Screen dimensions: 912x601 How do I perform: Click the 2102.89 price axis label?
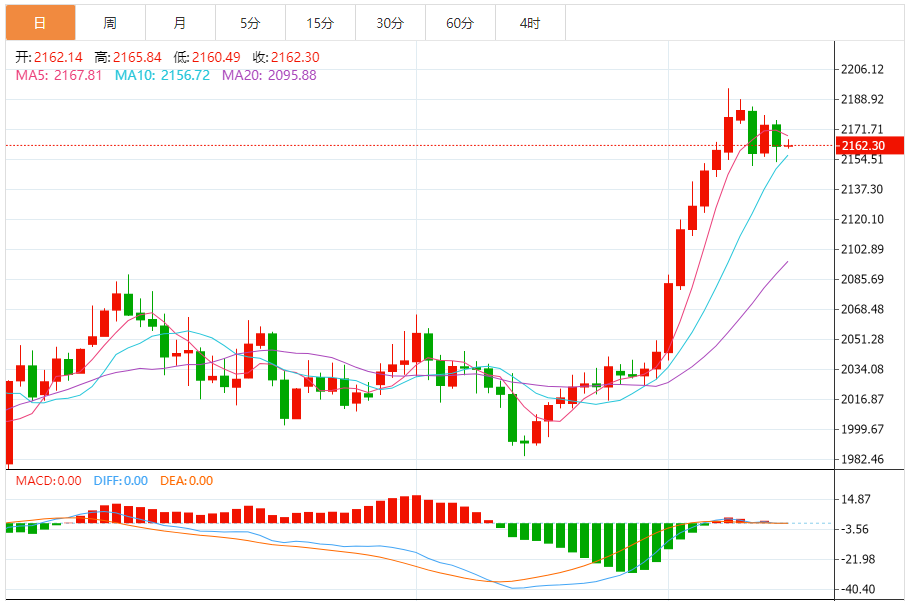[x=863, y=249]
